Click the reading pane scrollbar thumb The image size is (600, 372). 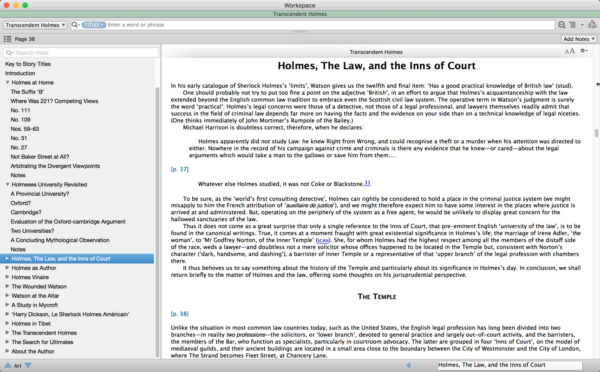click(597, 133)
